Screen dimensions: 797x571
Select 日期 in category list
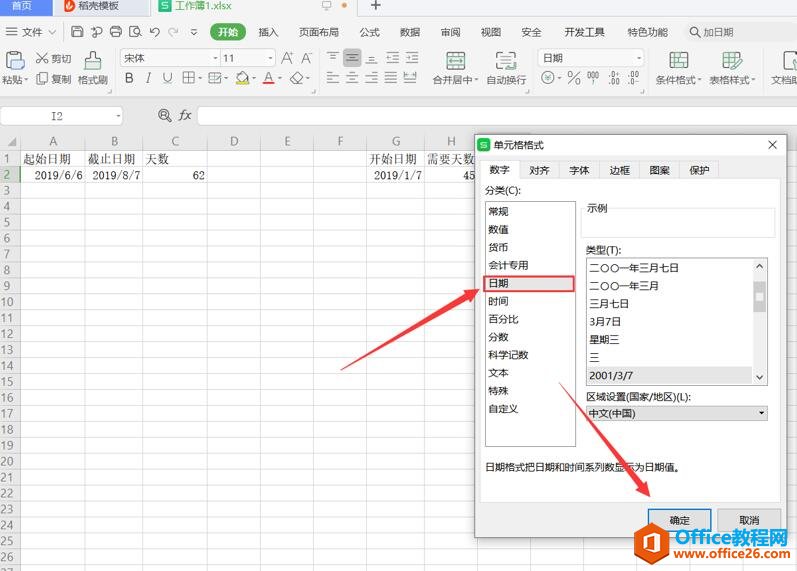pos(529,283)
